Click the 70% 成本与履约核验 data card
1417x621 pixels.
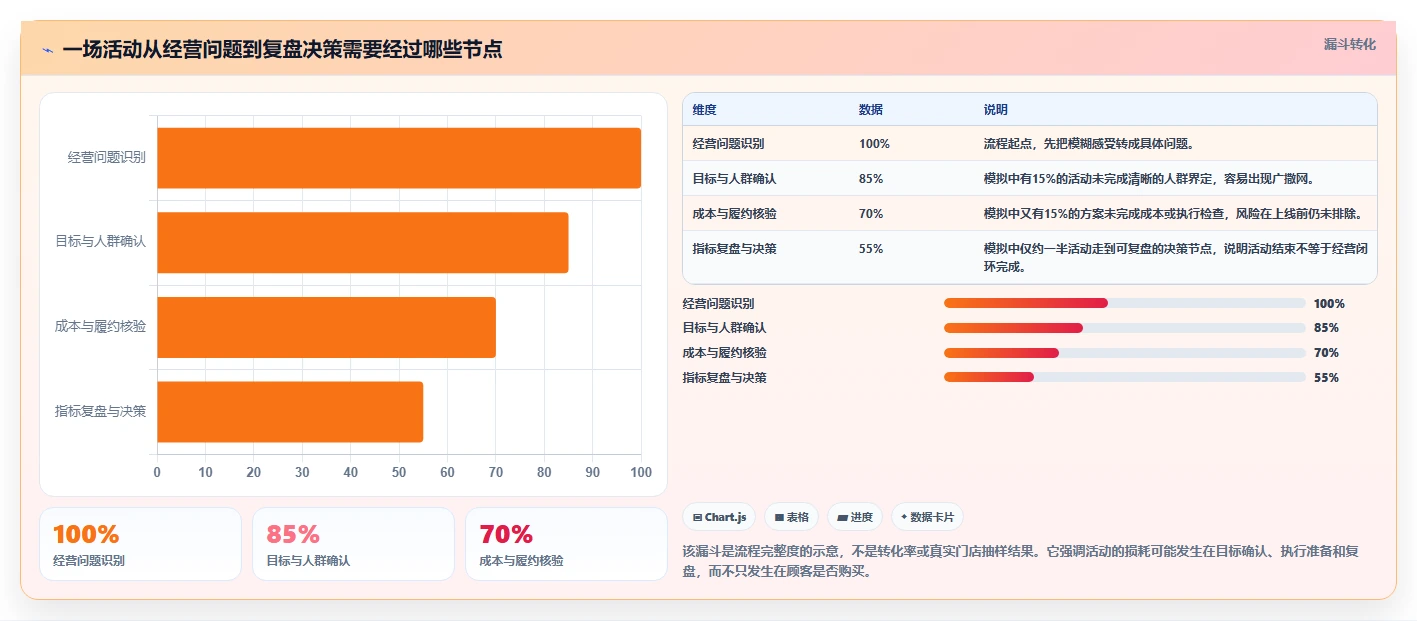click(x=566, y=544)
